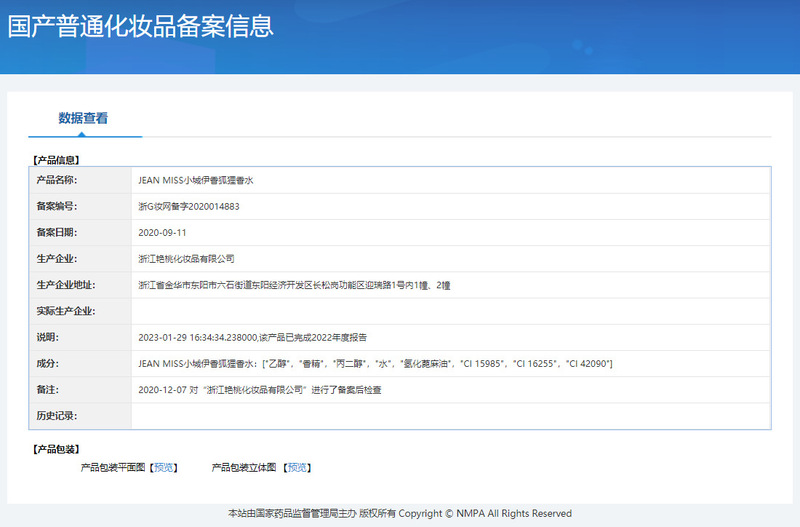Click the filing date 2020-09-11
Image resolution: width=800 pixels, height=527 pixels.
click(162, 232)
